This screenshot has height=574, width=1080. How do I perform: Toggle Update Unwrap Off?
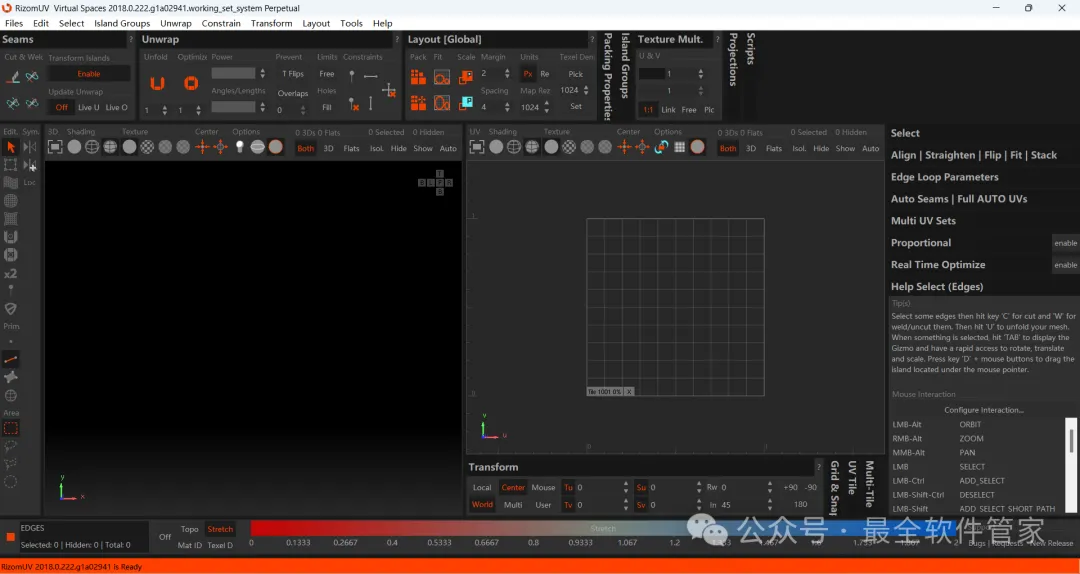[x=62, y=107]
